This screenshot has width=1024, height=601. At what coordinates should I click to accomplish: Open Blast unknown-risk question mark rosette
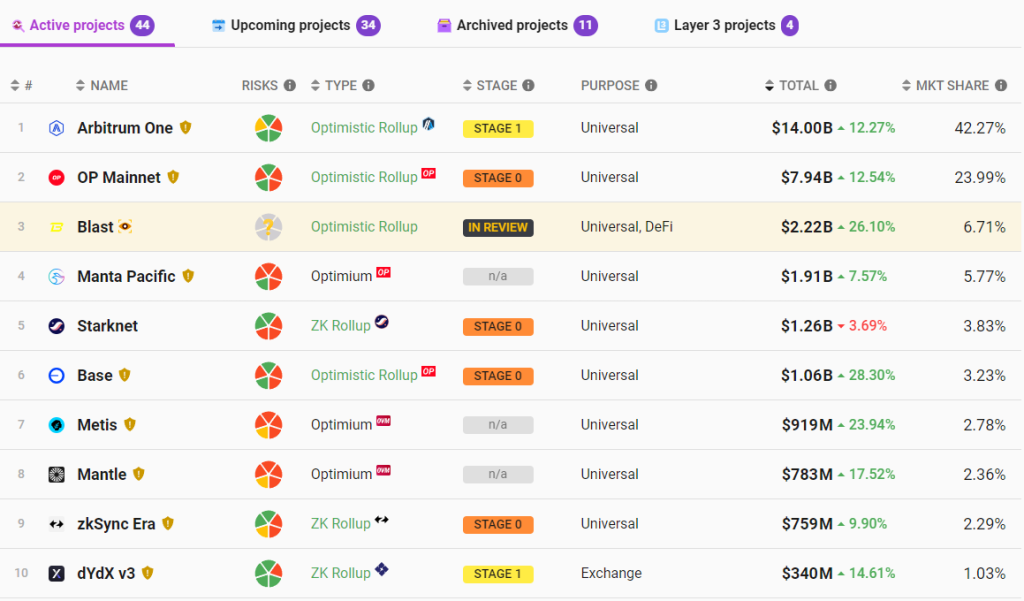[x=268, y=227]
